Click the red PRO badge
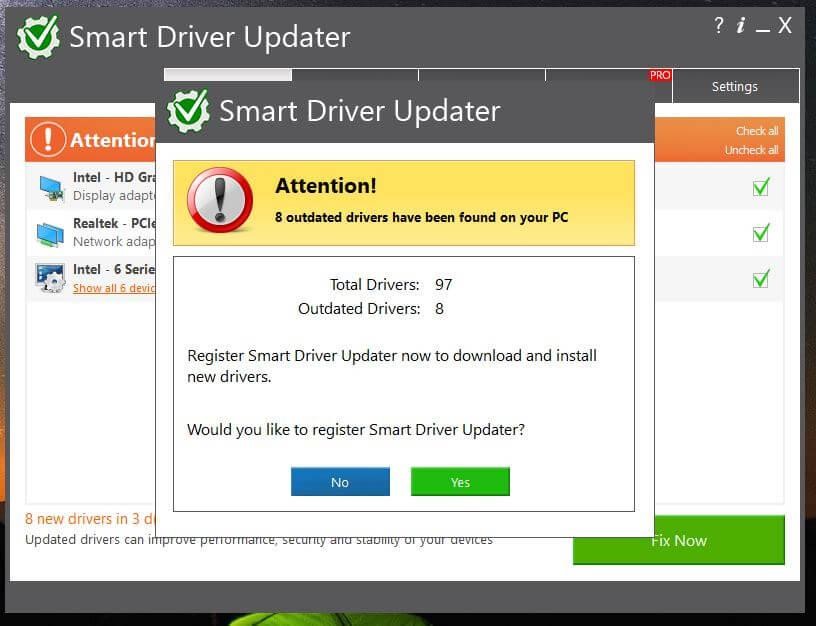The image size is (816, 626). [660, 75]
